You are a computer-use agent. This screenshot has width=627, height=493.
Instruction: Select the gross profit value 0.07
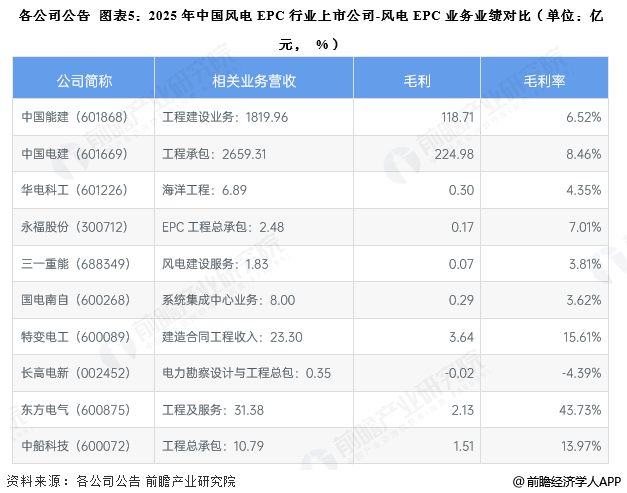(x=461, y=264)
